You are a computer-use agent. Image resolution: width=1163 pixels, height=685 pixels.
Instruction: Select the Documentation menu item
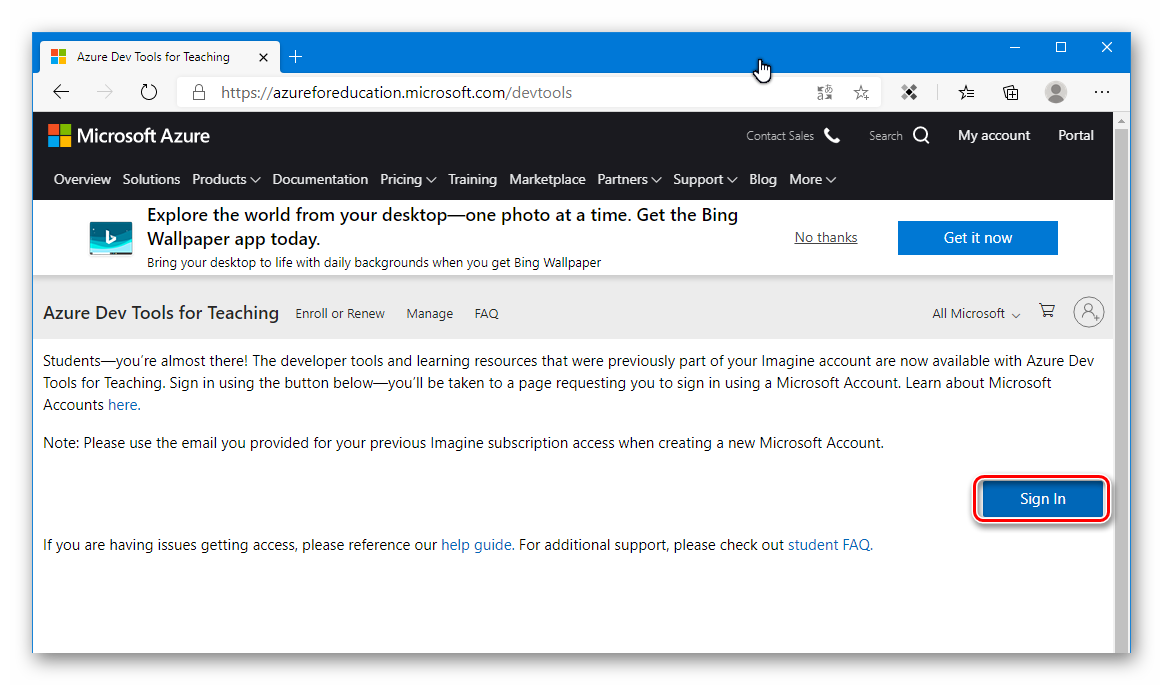[320, 179]
